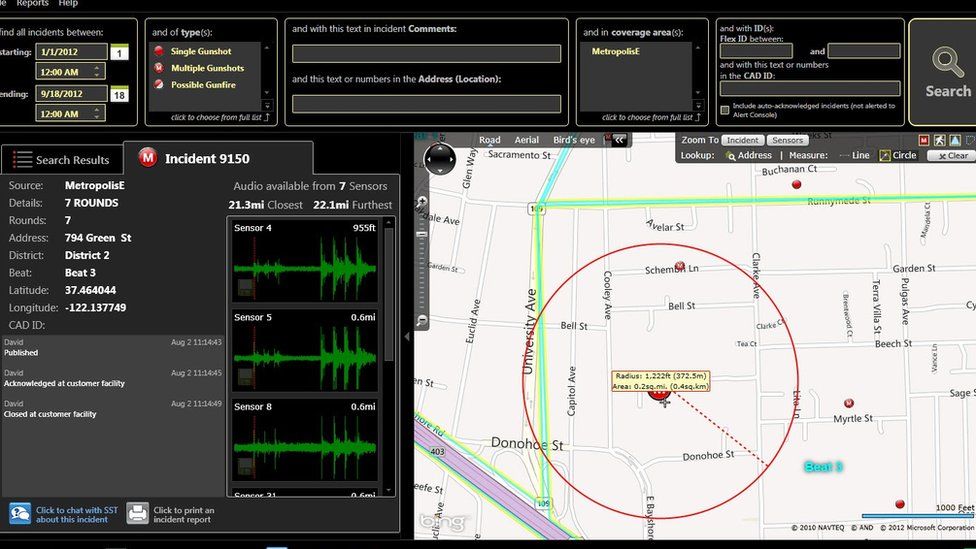Click the map pan compass control
976x549 pixels.
coord(440,159)
